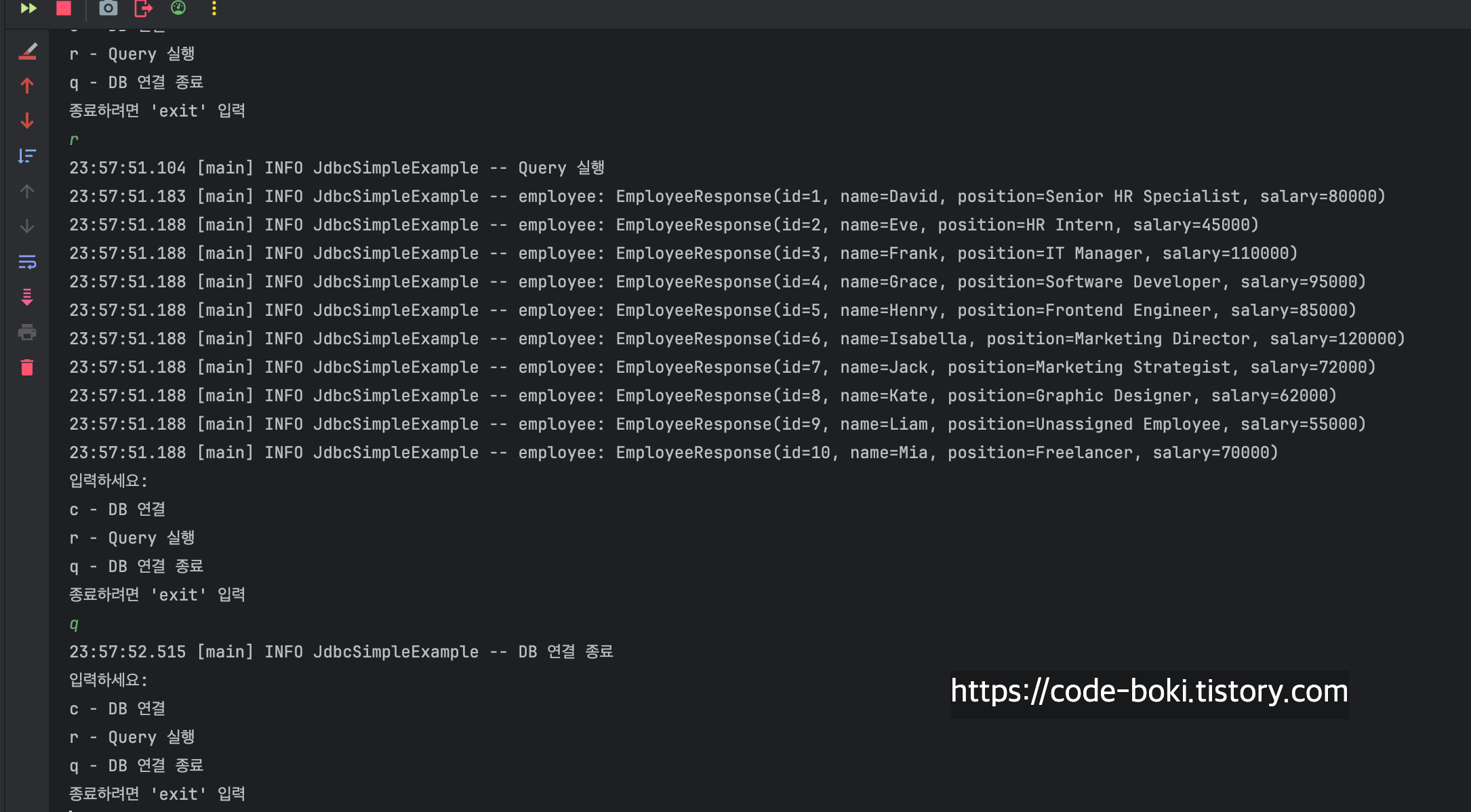Click the Resume Program double-arrow icon
The height and width of the screenshot is (812, 1471).
[28, 8]
